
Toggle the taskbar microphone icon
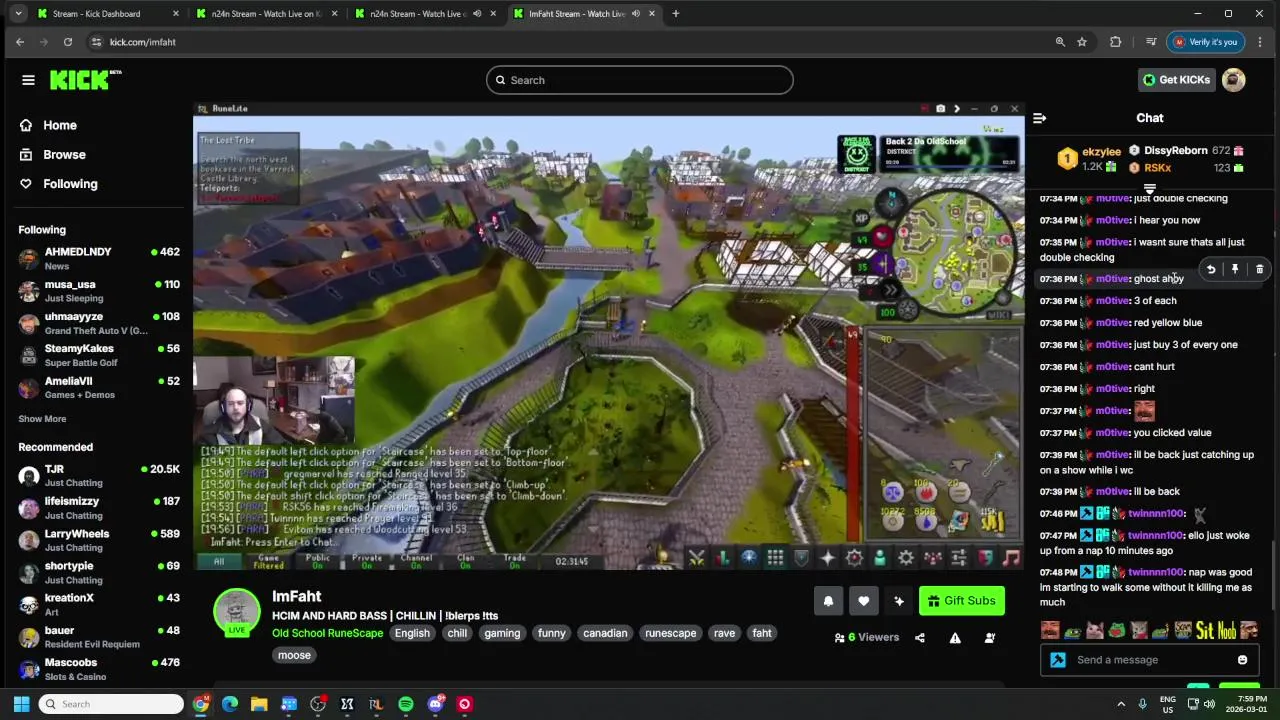[x=1142, y=704]
